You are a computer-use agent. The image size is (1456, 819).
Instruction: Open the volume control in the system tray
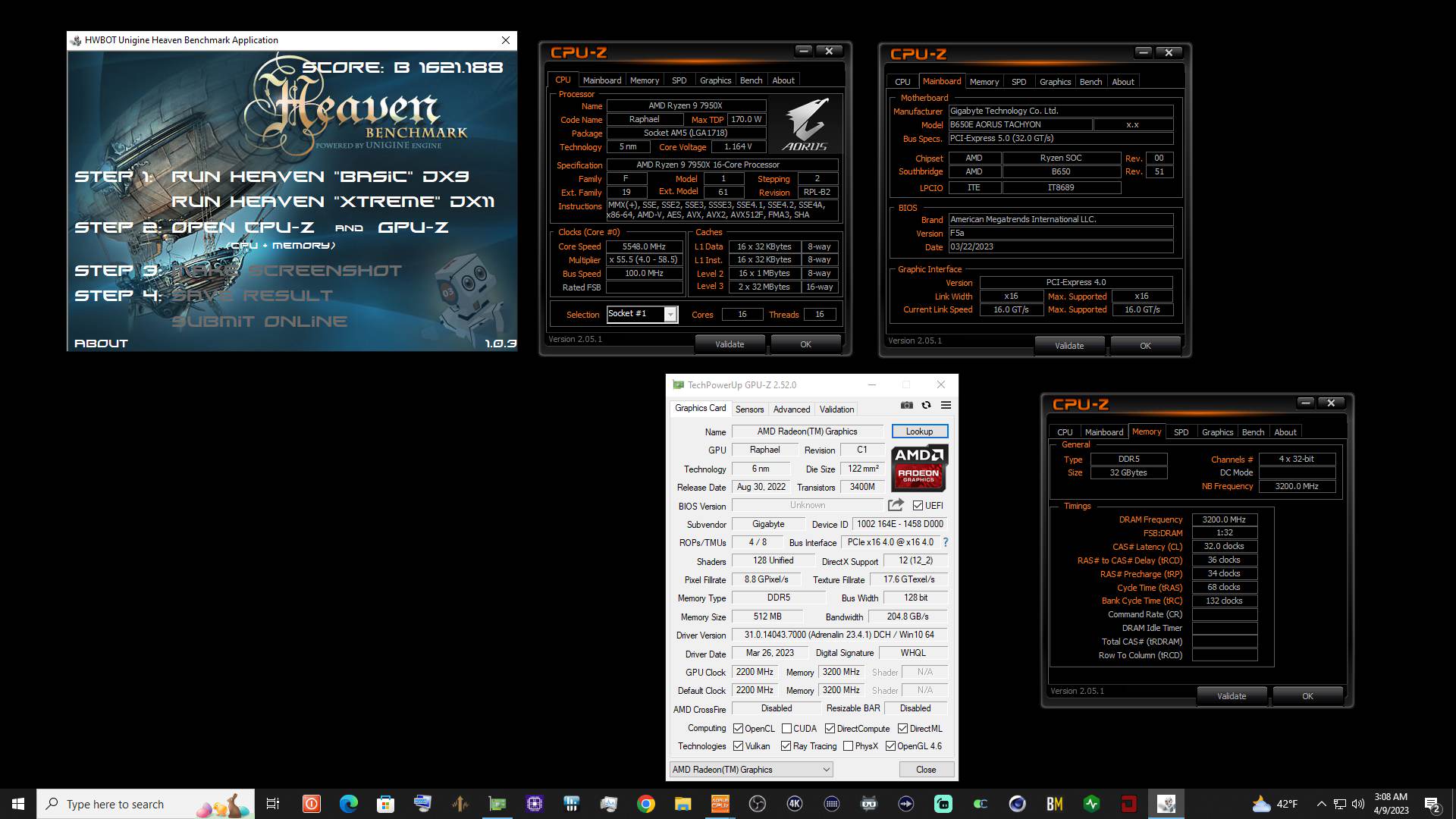tap(1357, 804)
